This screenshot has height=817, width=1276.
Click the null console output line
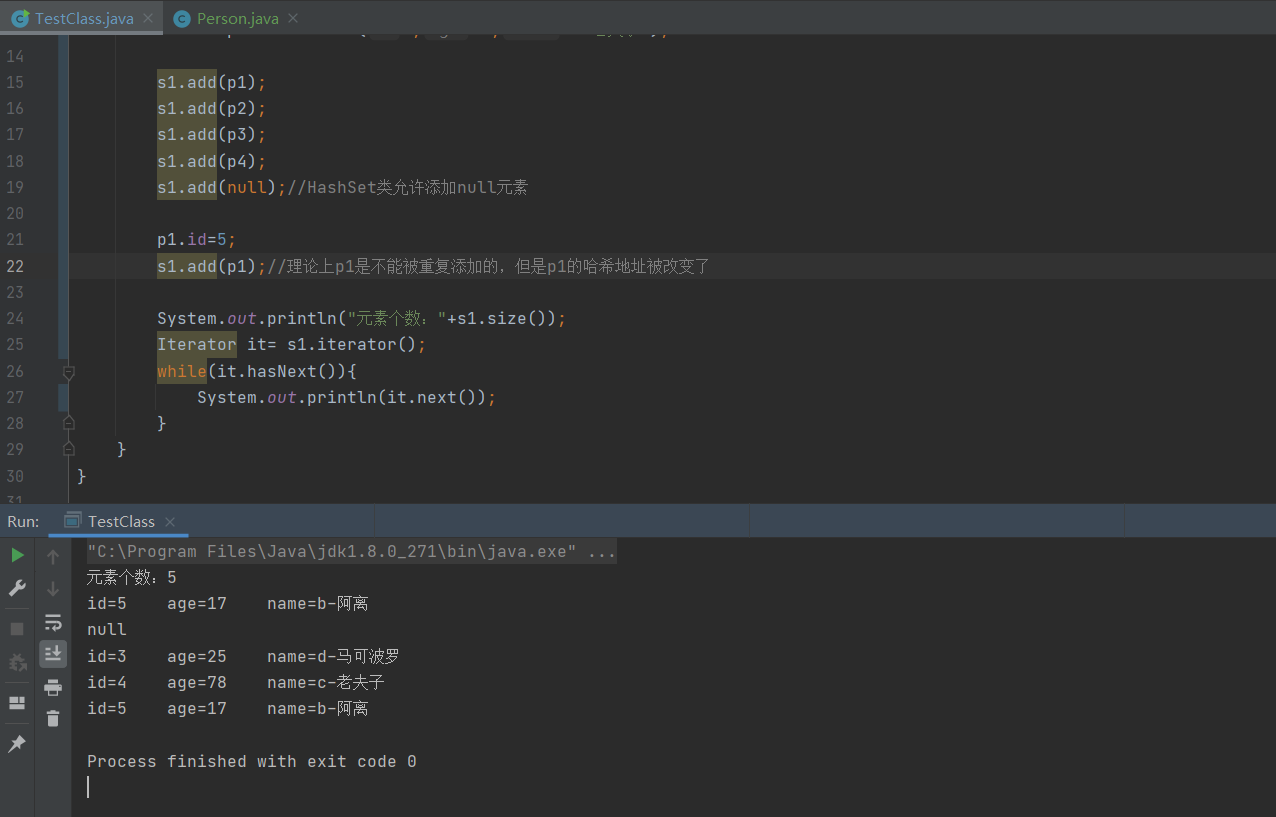point(107,629)
